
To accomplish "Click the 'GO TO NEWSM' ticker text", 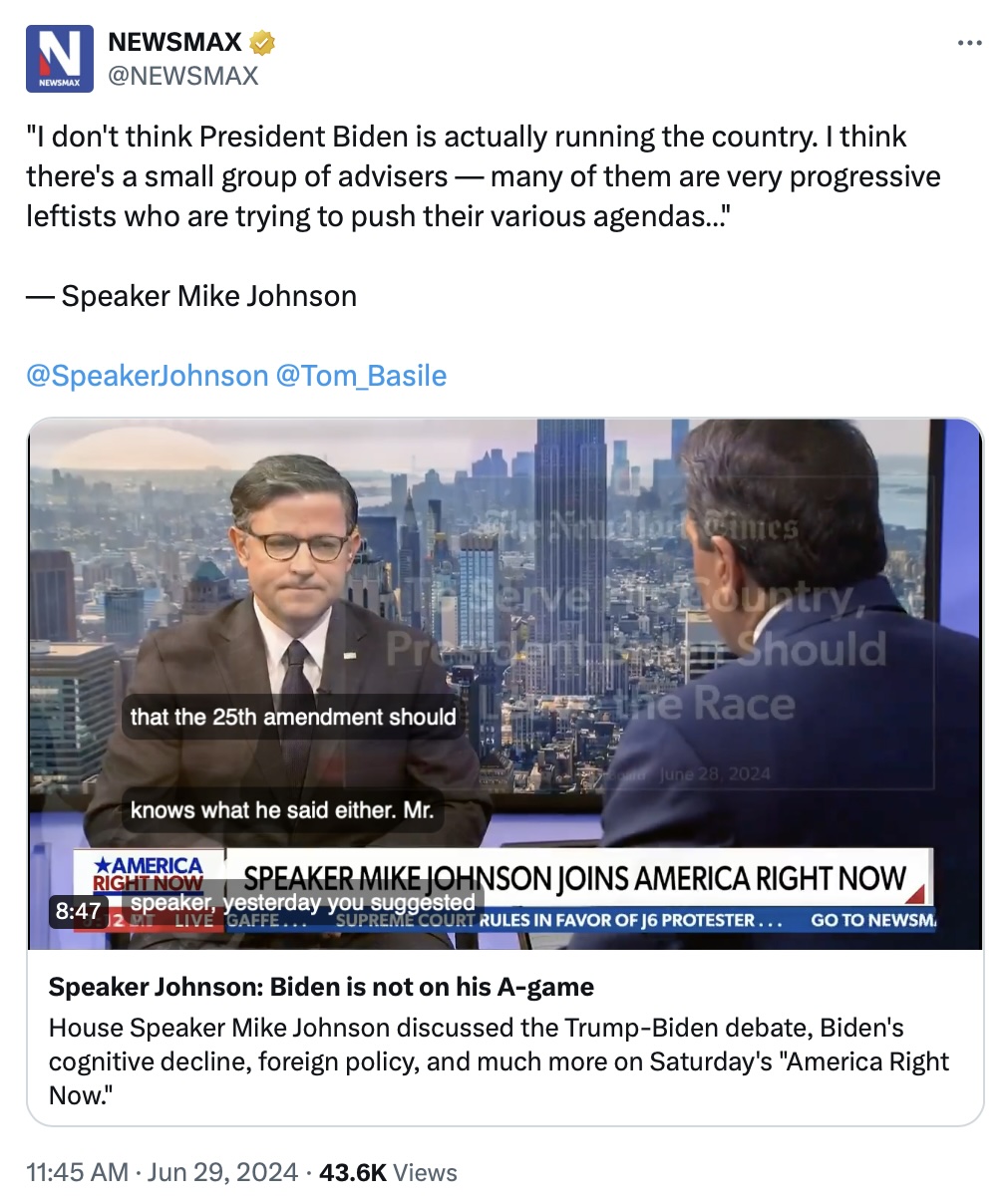I will (x=873, y=920).
